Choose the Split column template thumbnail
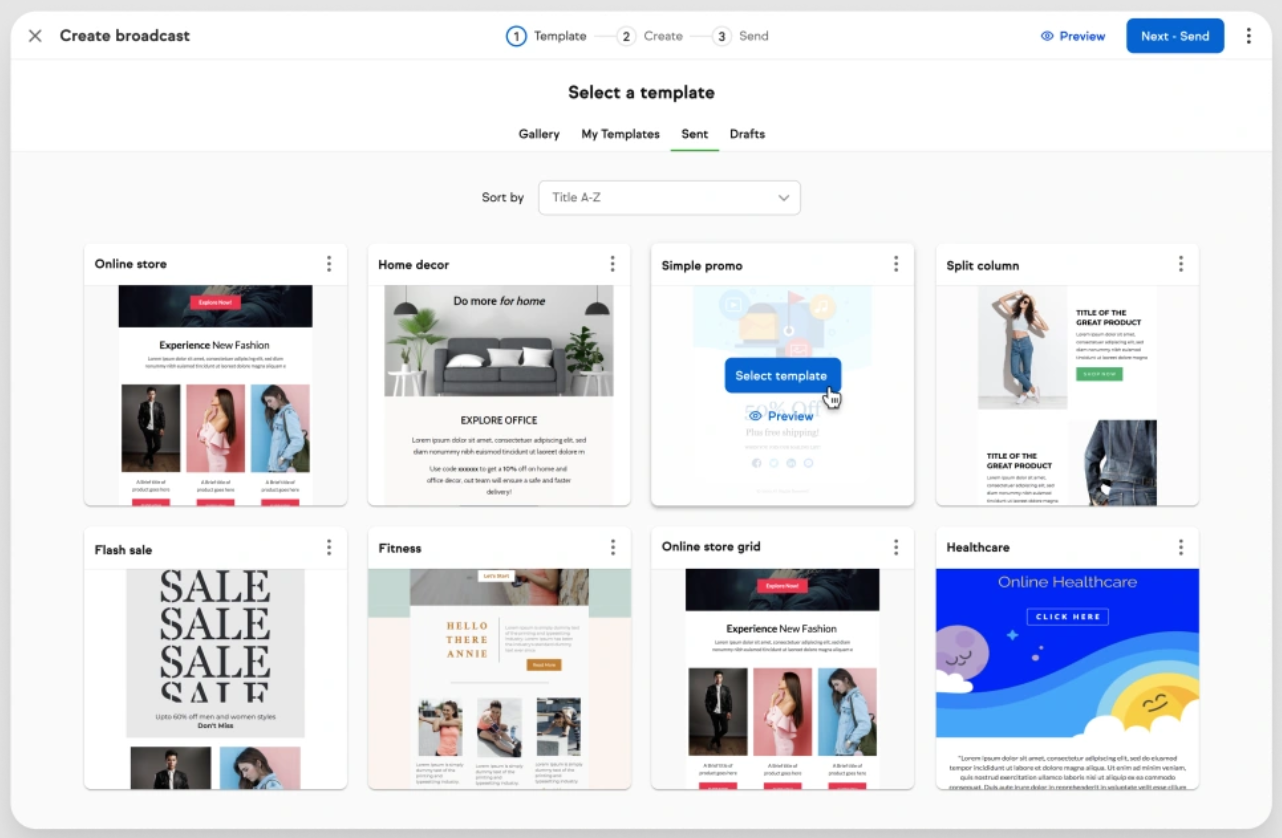 [1067, 395]
